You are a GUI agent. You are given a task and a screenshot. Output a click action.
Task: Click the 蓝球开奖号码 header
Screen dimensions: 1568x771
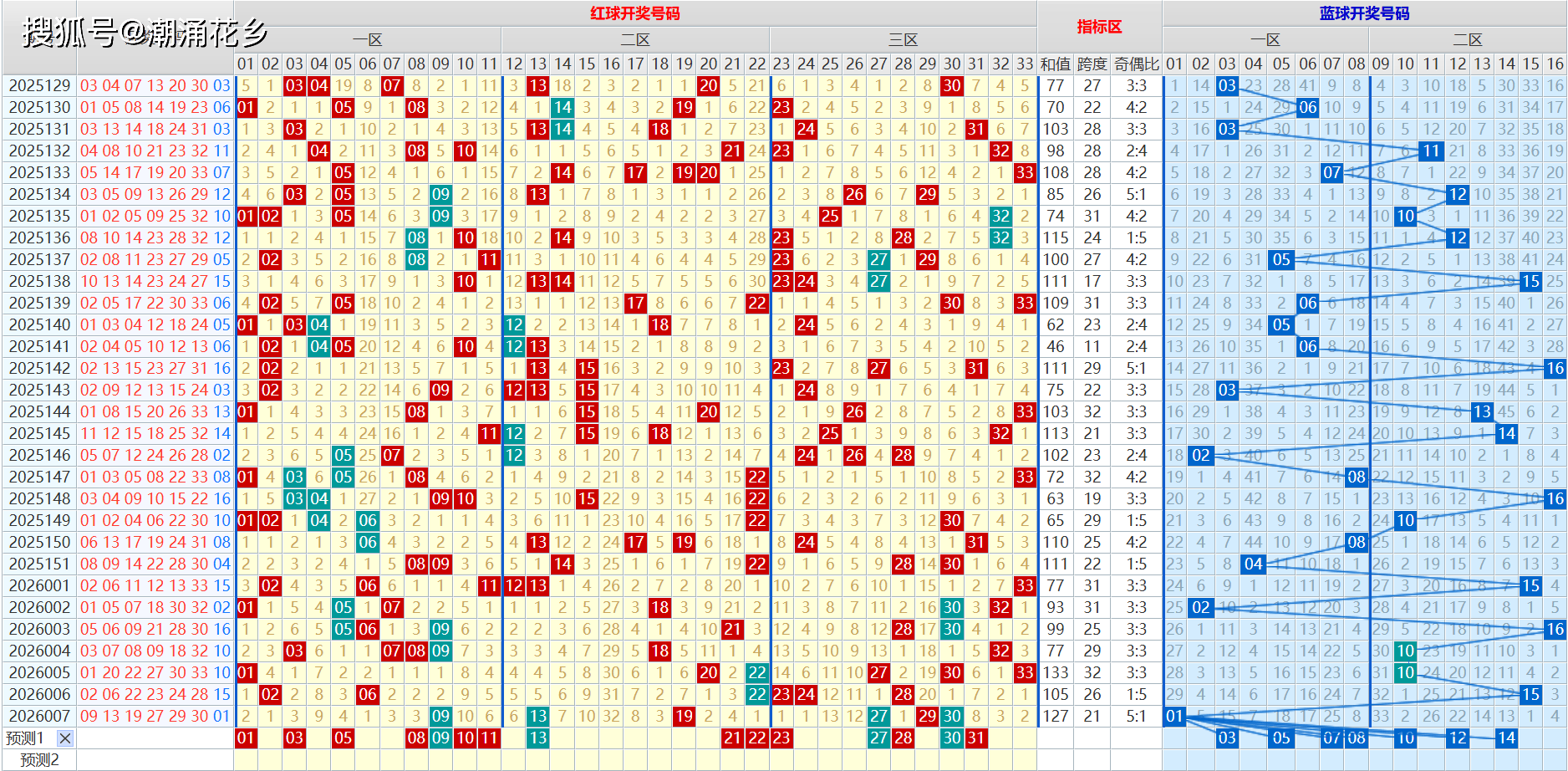1364,13
